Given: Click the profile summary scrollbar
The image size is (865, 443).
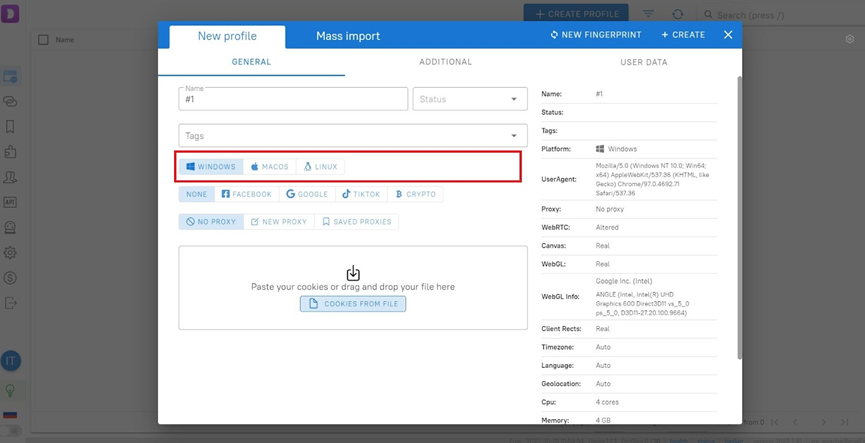Looking at the screenshot, I should coord(739,217).
